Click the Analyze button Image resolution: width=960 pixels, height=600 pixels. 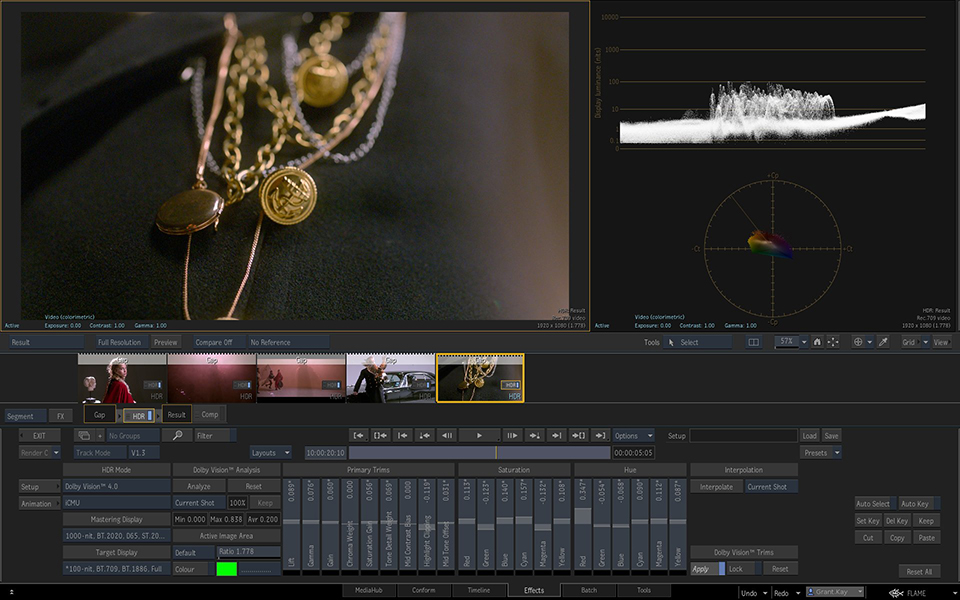click(x=199, y=486)
